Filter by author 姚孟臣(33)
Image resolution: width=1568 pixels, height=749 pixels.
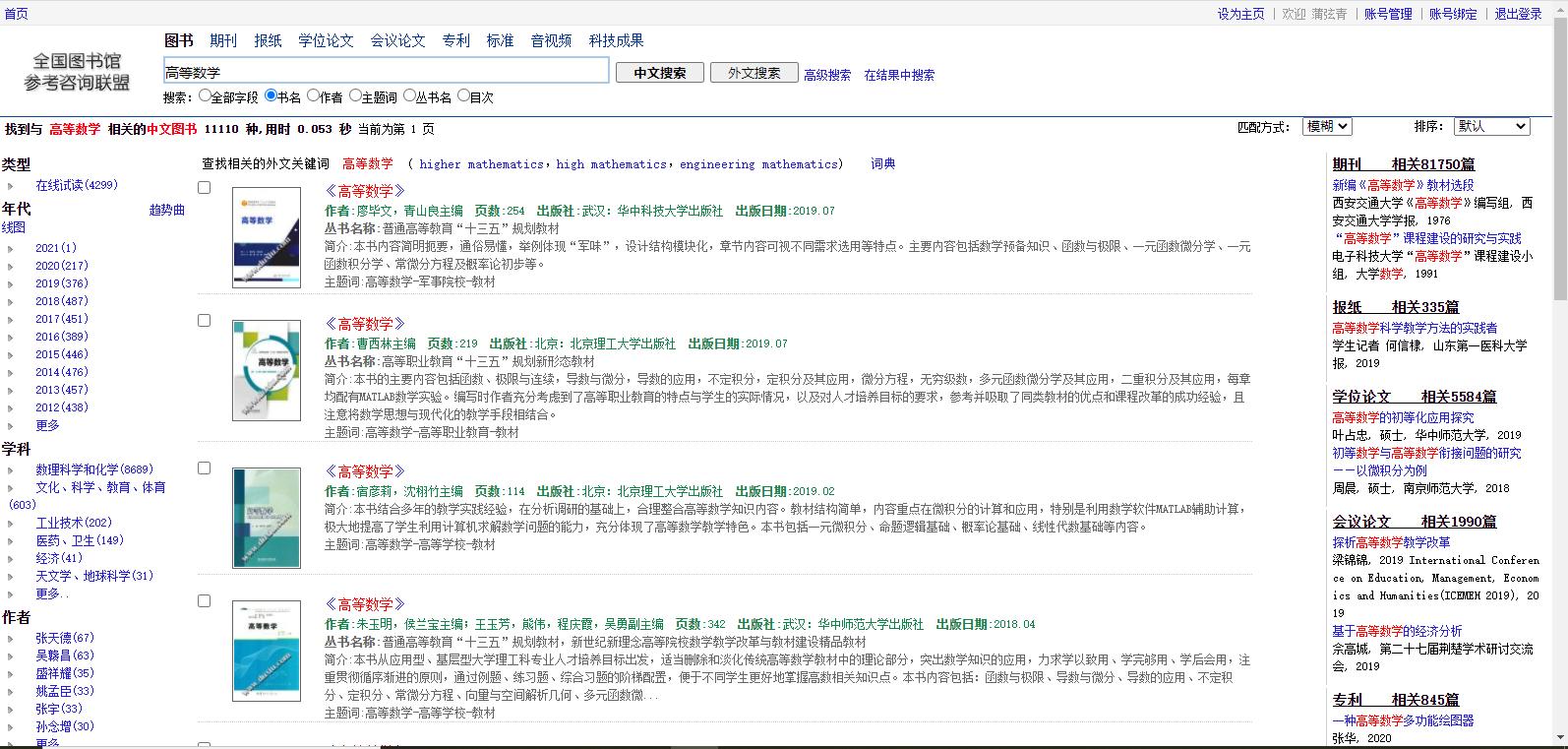pos(65,691)
